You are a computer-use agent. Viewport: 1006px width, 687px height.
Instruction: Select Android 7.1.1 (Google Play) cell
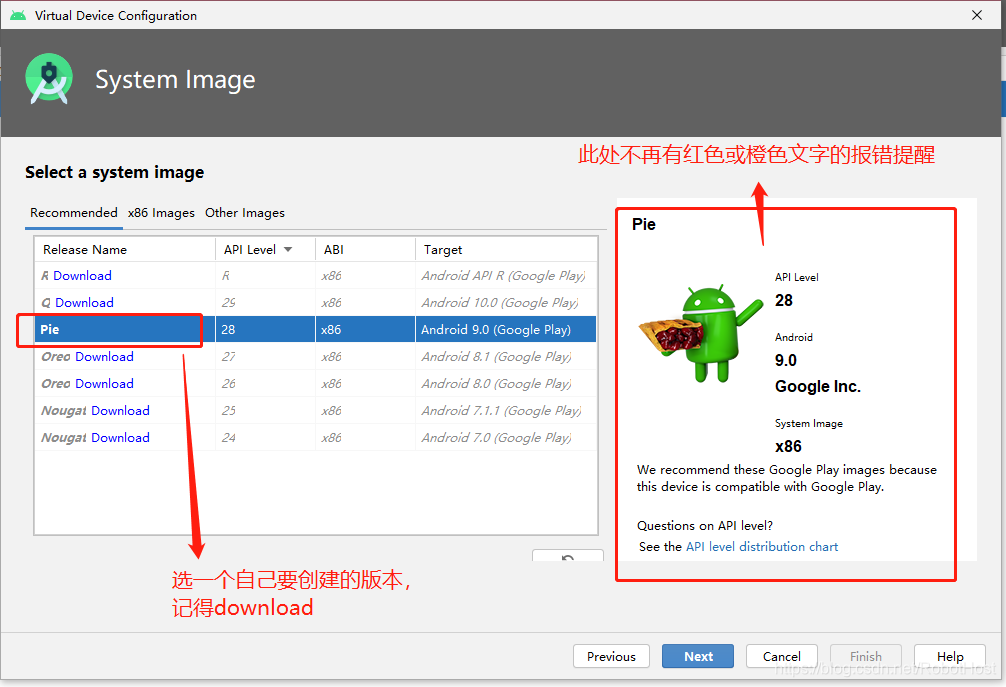pos(506,411)
